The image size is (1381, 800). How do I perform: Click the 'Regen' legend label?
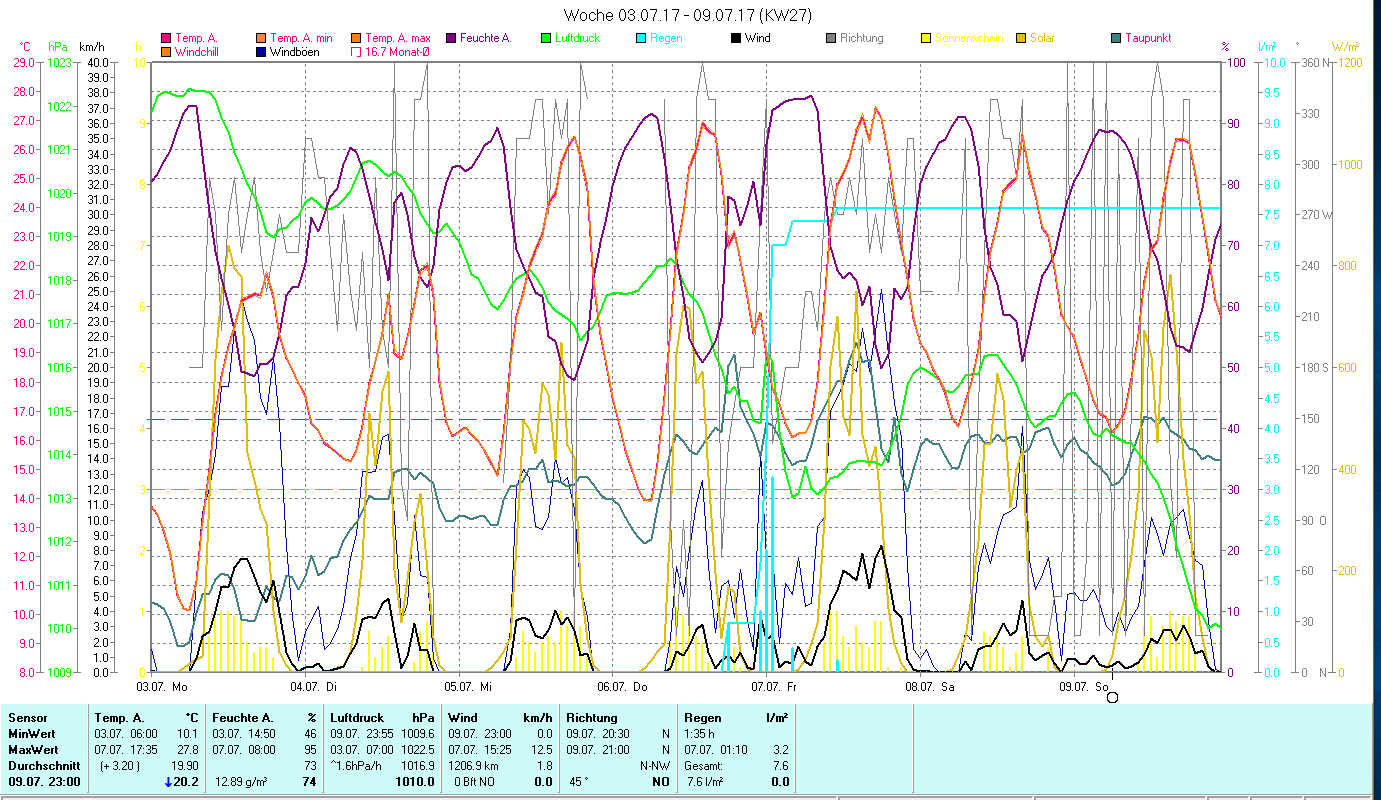point(666,38)
